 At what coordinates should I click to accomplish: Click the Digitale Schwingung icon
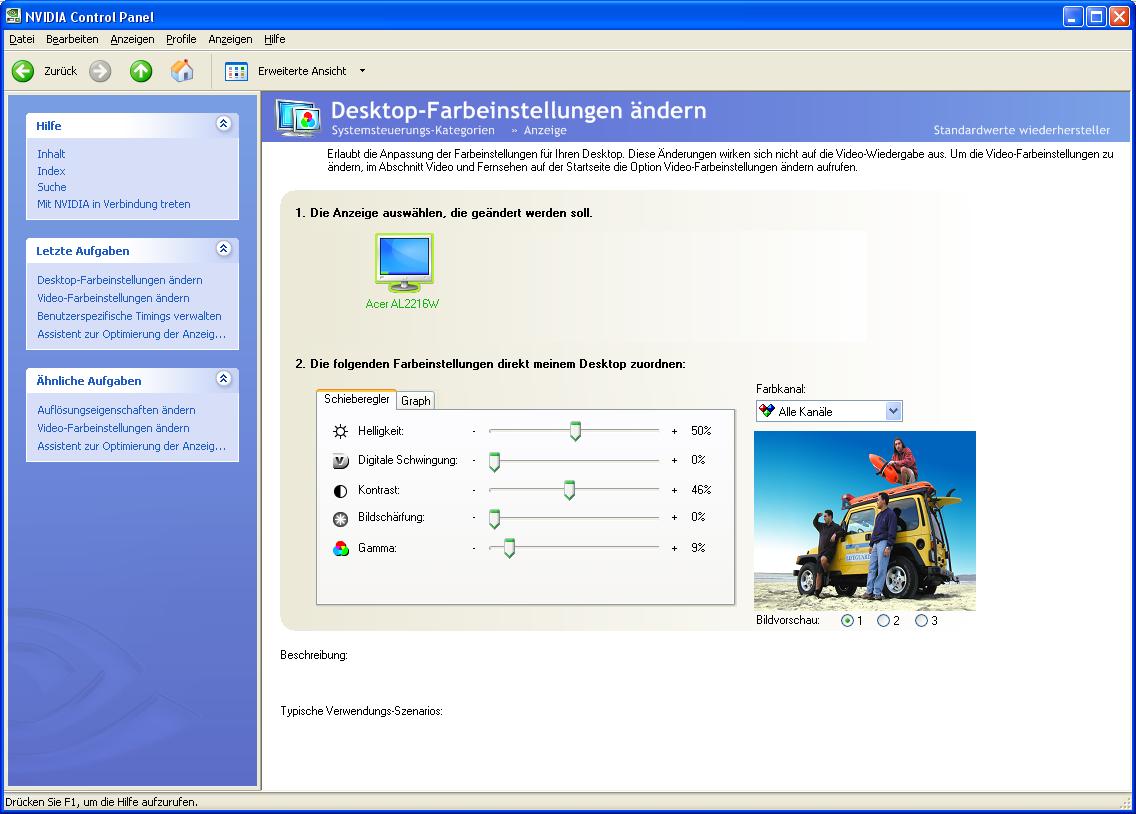(x=341, y=461)
